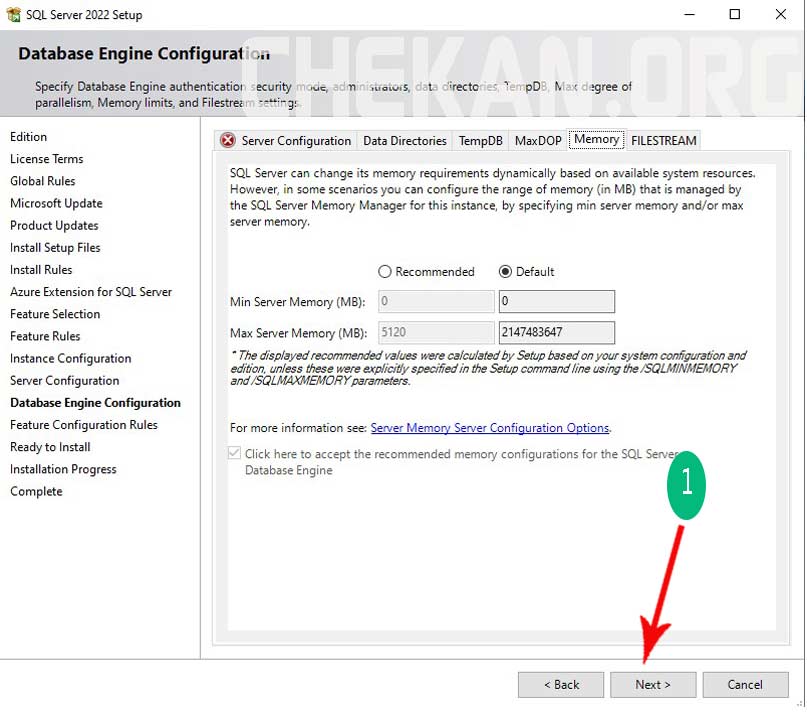Viewport: 807px width, 713px height.
Task: Open the Server Configuration tab
Action: coord(285,141)
